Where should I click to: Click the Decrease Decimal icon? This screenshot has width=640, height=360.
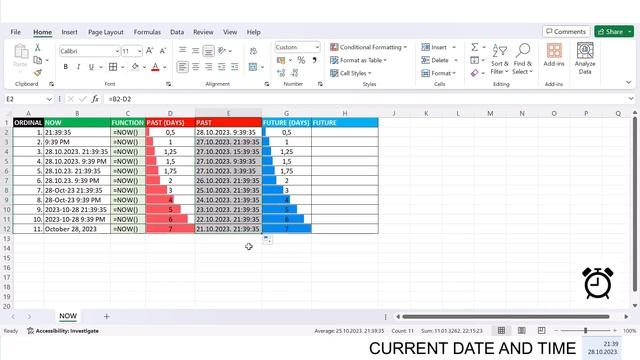(x=295, y=73)
